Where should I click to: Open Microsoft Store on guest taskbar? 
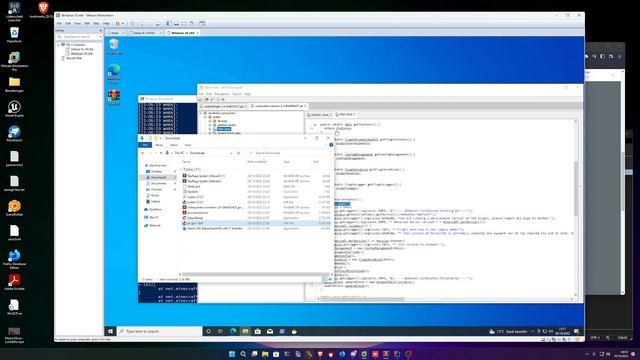258,331
